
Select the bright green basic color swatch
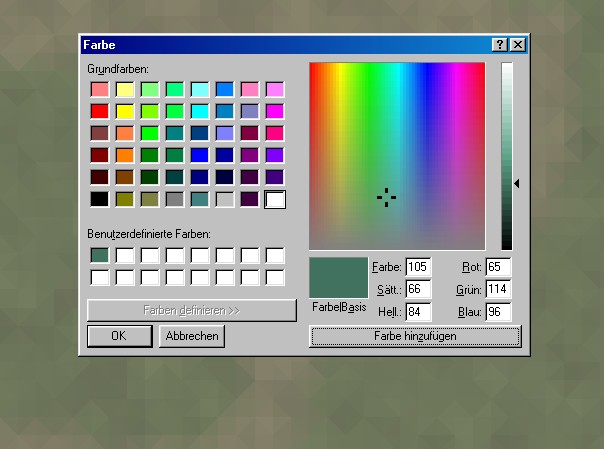pyautogui.click(x=149, y=133)
